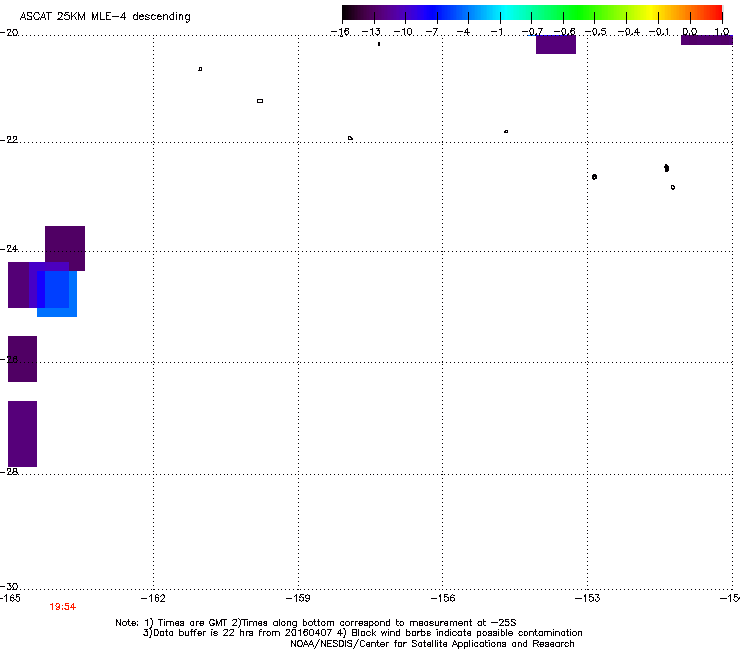Click the dark purple data patch on the -26 line

point(22,359)
